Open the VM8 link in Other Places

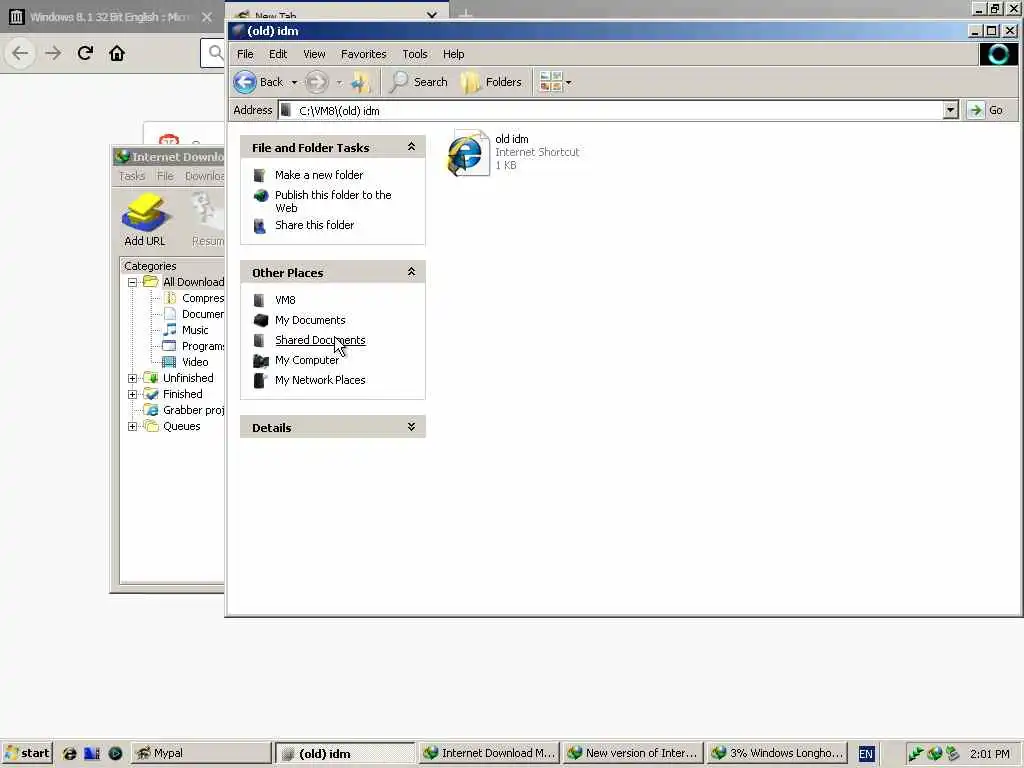coord(285,300)
